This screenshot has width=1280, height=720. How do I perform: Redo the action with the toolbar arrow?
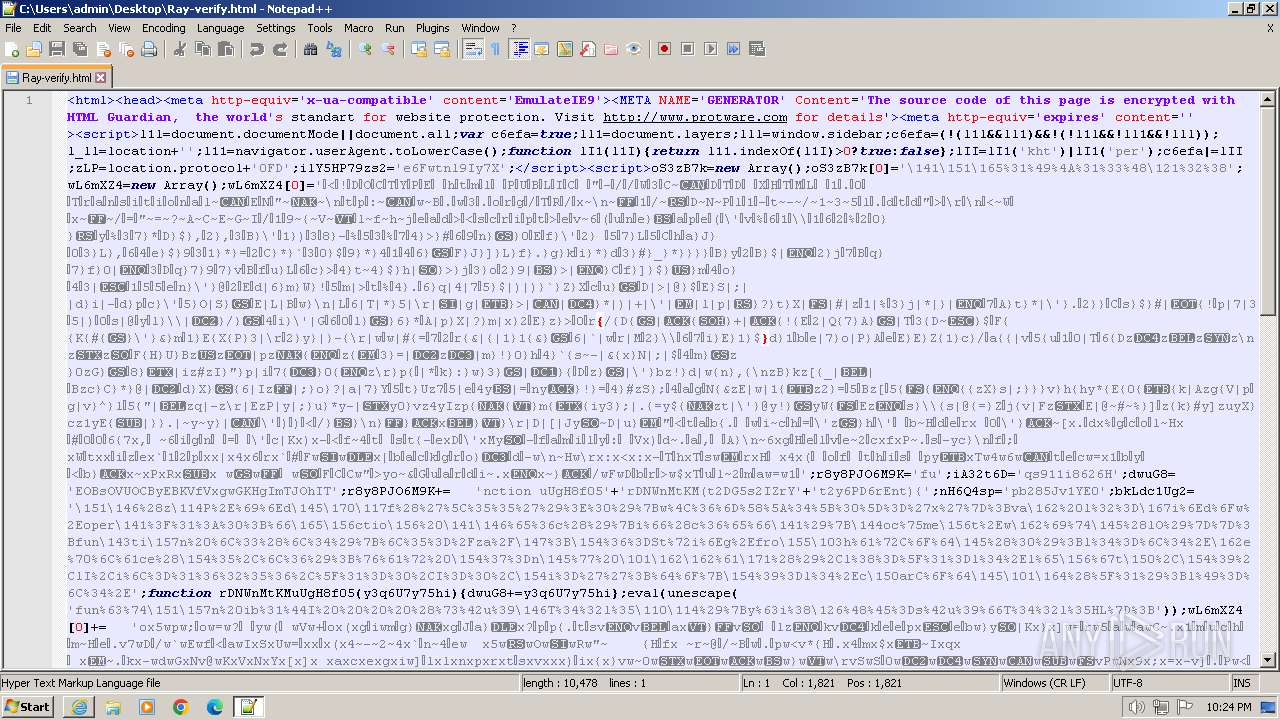[280, 49]
